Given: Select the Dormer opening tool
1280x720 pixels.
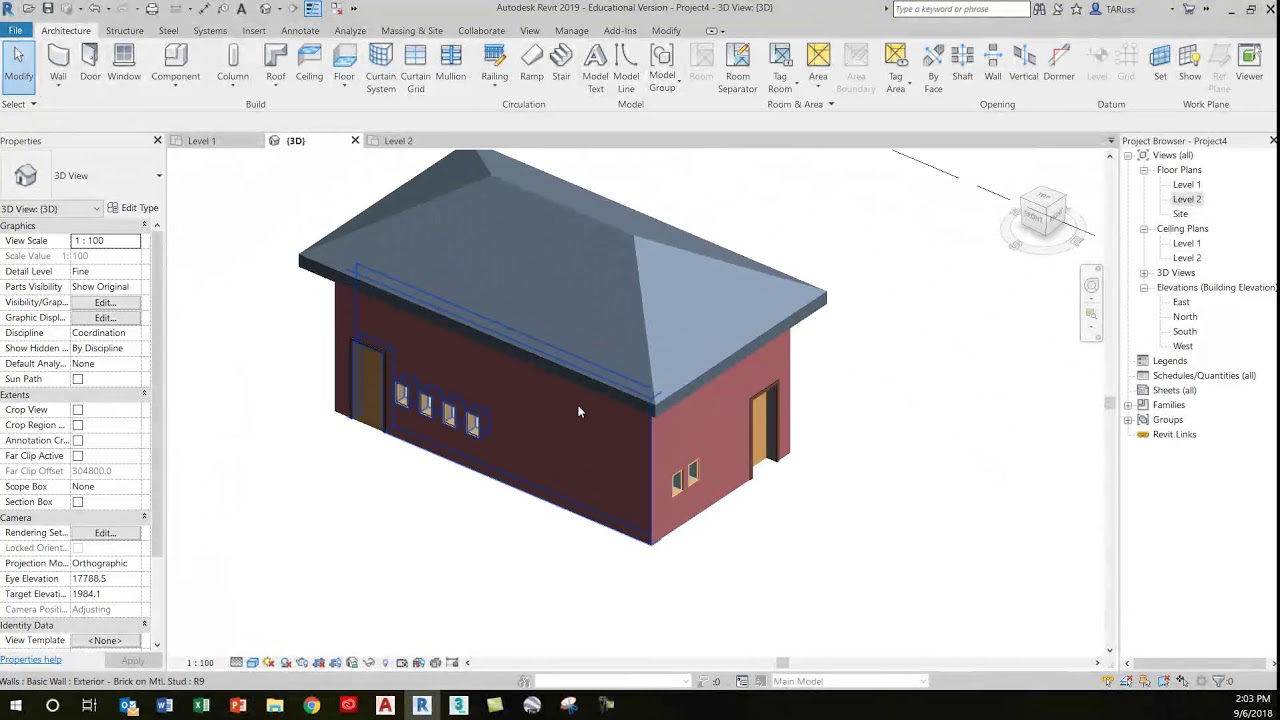Looking at the screenshot, I should (x=1059, y=62).
